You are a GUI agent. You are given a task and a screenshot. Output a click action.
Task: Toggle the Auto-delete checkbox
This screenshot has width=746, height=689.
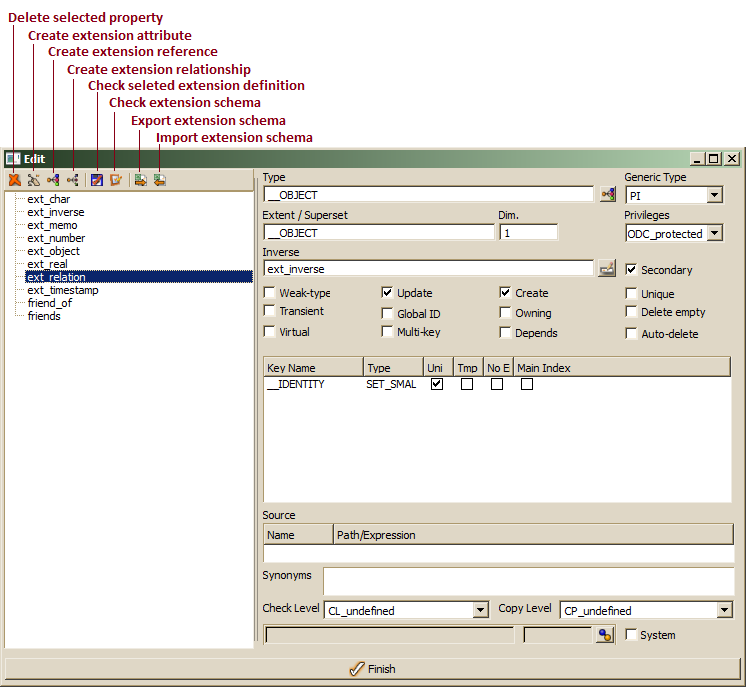pyautogui.click(x=631, y=334)
